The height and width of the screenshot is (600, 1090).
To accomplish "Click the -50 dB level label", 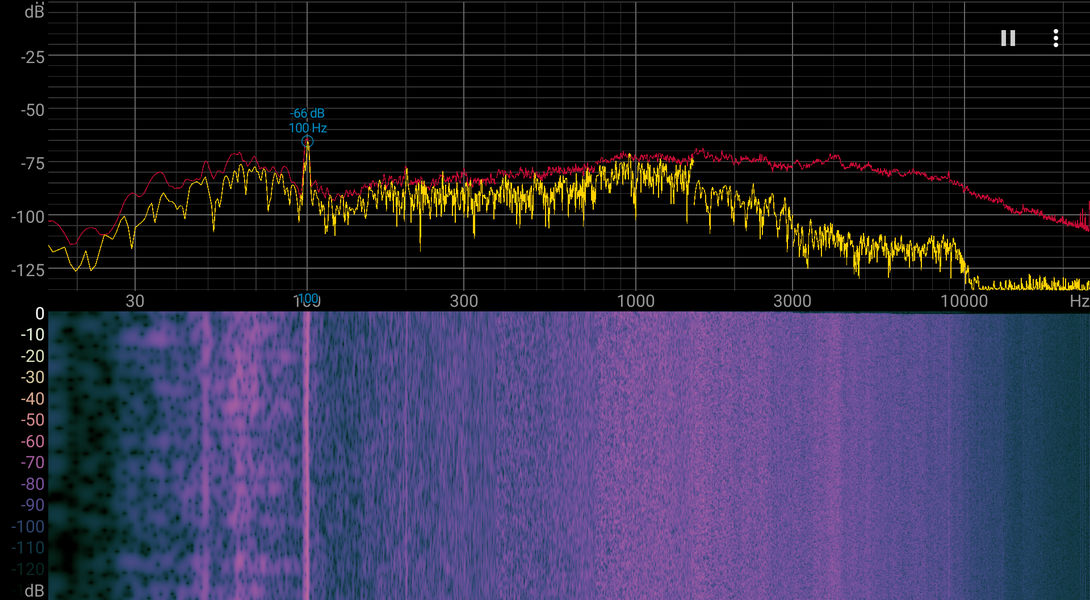I will point(31,111).
